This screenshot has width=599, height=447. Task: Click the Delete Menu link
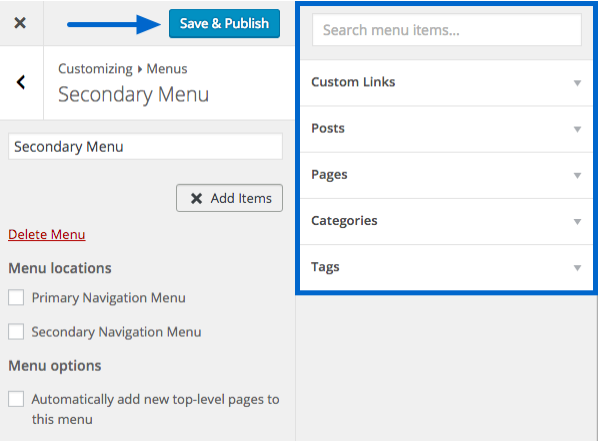[x=47, y=234]
